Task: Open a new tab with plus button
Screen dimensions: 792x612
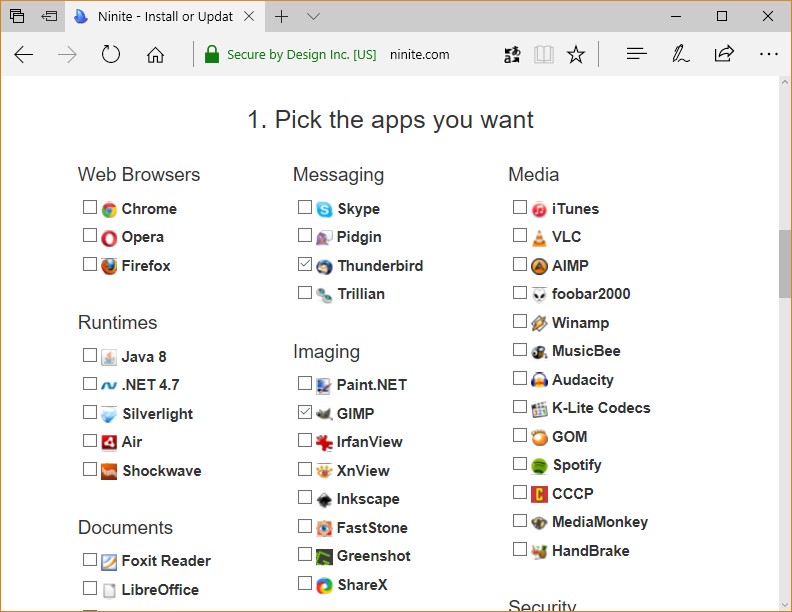Action: click(282, 17)
